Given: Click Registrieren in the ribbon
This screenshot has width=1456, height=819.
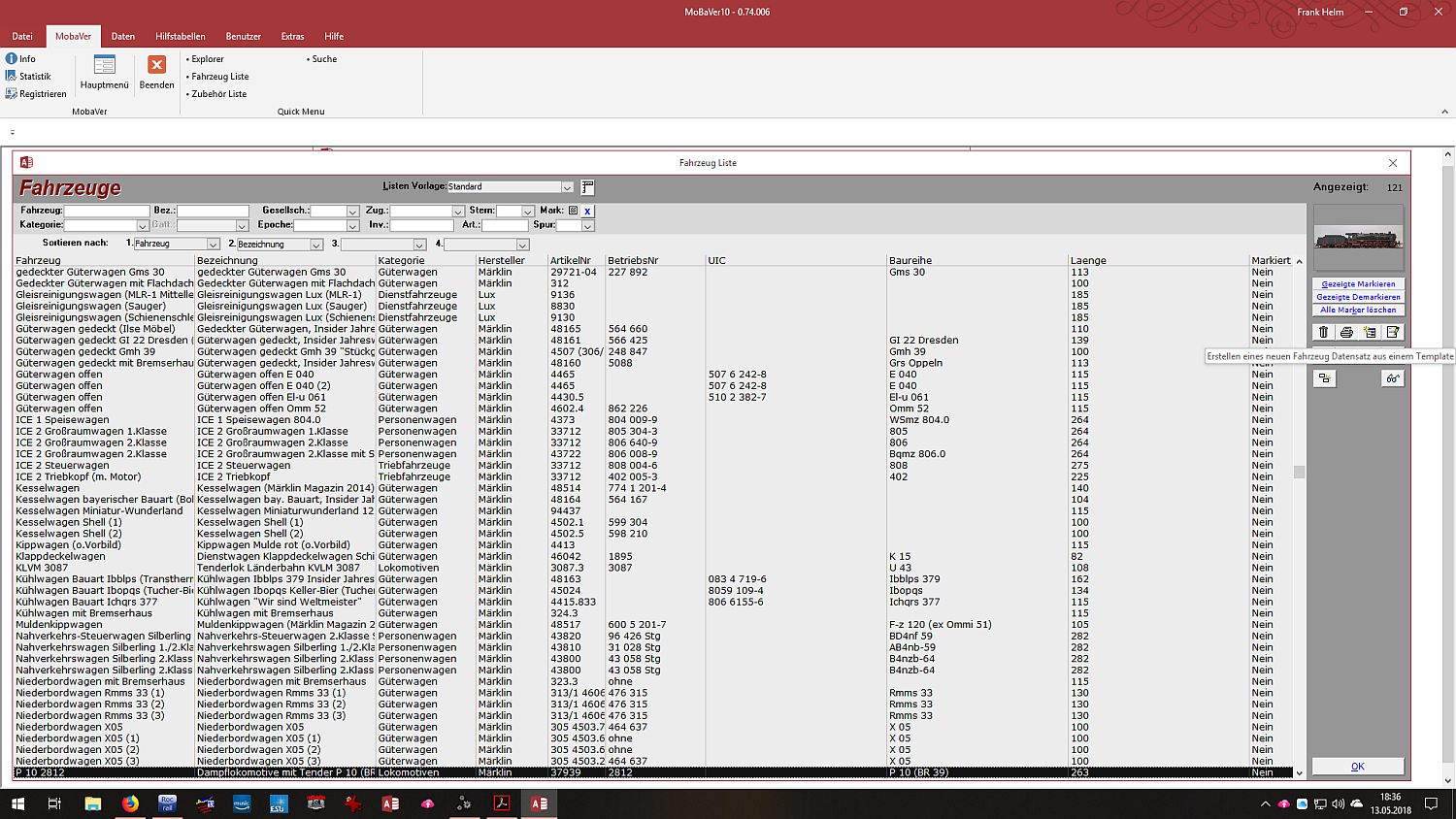Looking at the screenshot, I should pos(36,94).
